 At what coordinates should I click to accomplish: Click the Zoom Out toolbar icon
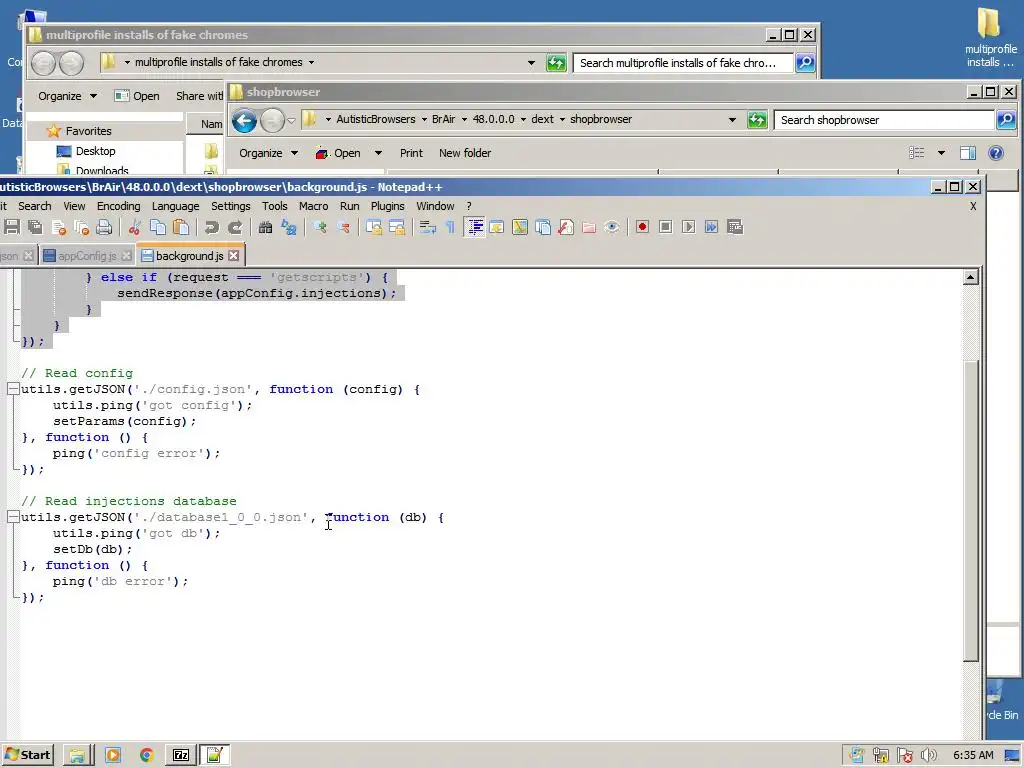point(343,227)
